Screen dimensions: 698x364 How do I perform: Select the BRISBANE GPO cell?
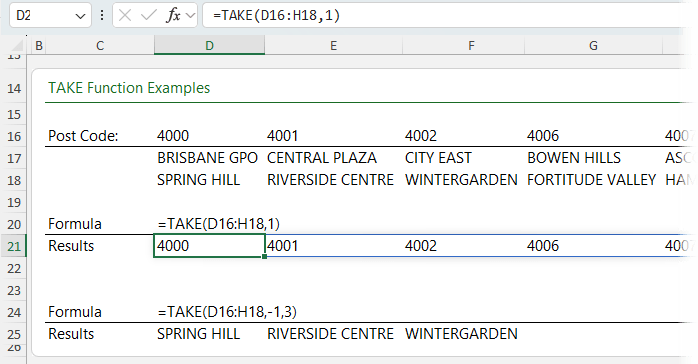point(207,158)
